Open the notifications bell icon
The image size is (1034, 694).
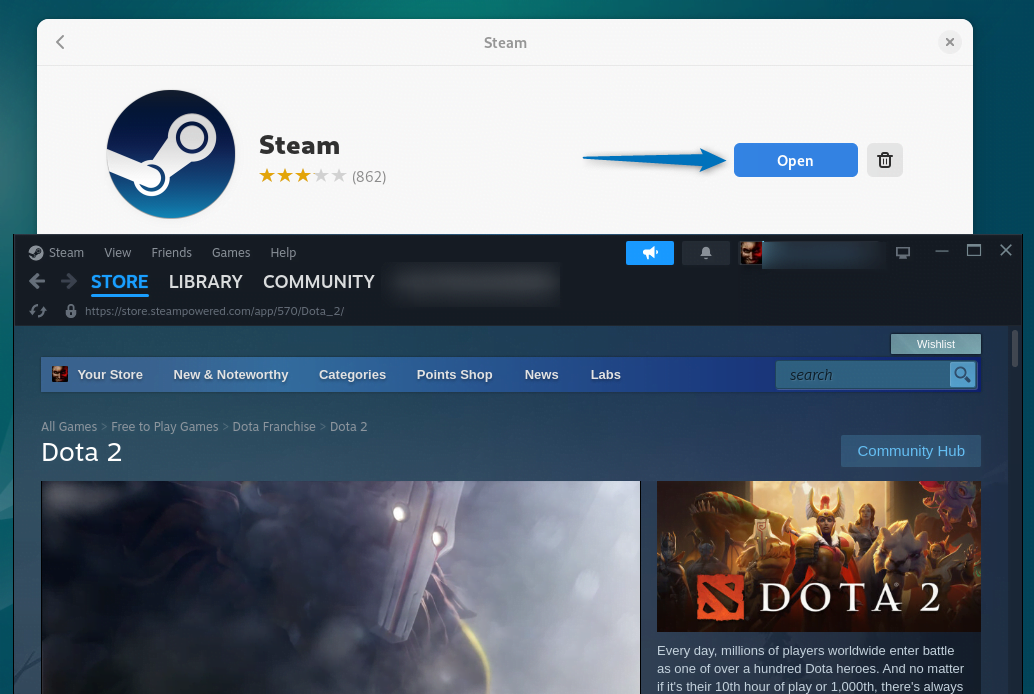706,253
